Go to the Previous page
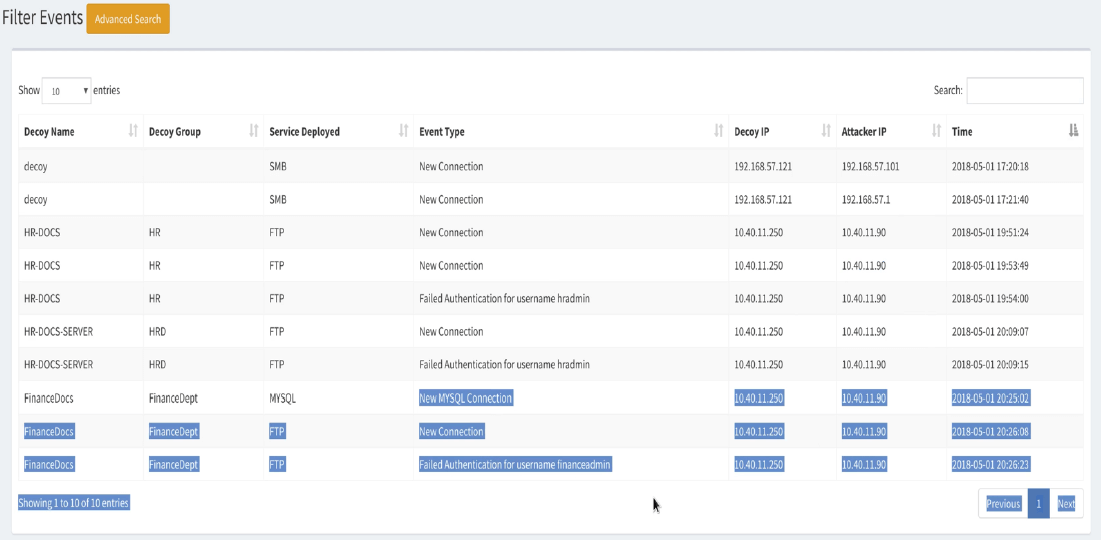The width and height of the screenshot is (1101, 540). click(1003, 504)
